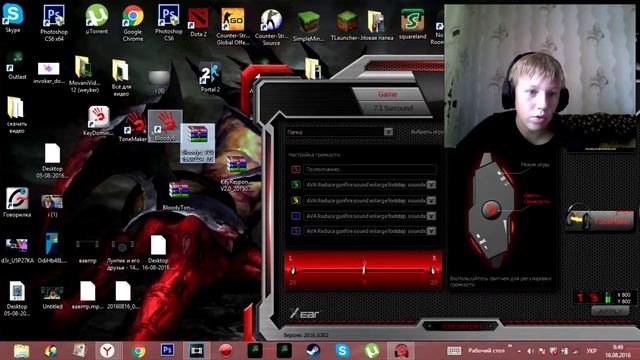Expand the yellow preset AVA sound dropdown

point(431,200)
